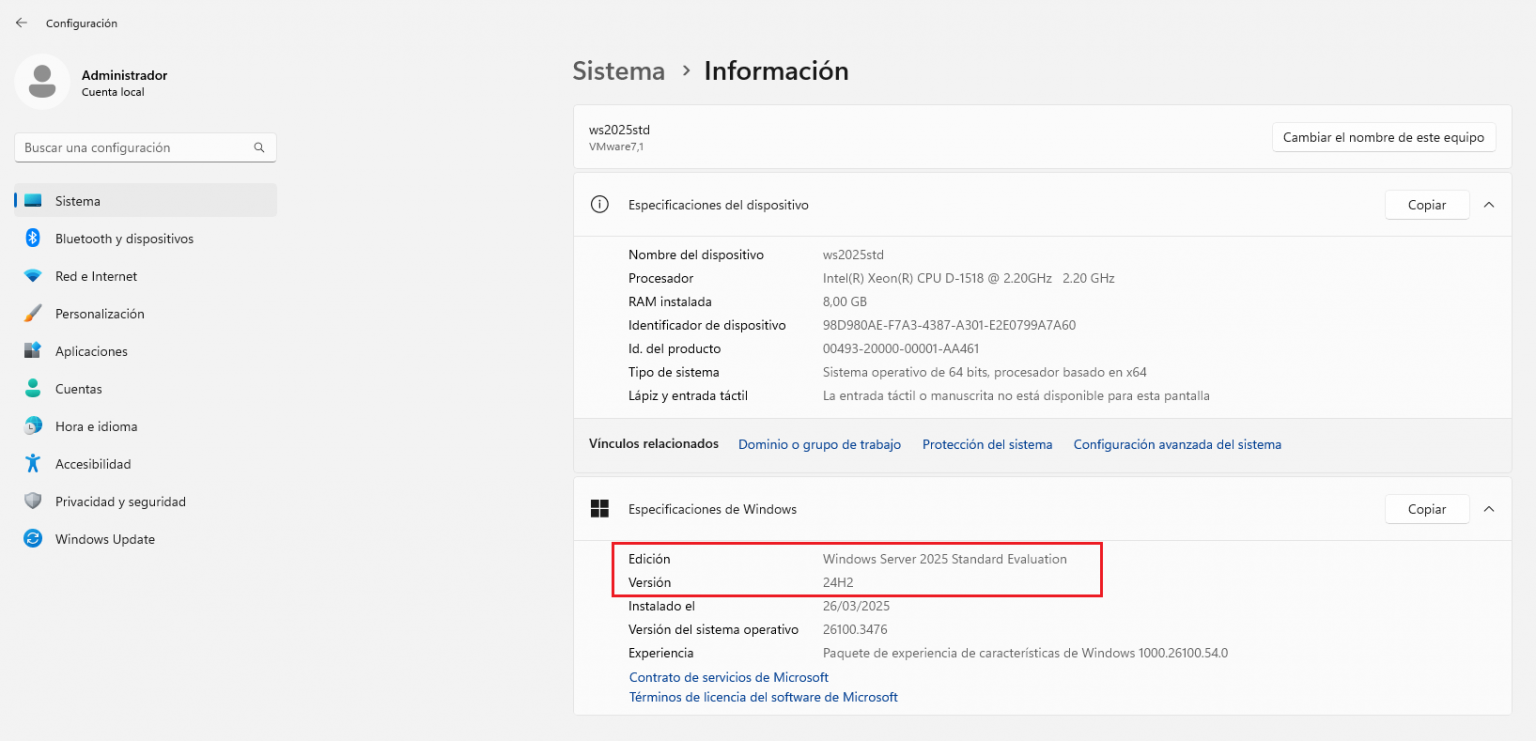Collapse Especificaciones del dispositivo section chevron
The height and width of the screenshot is (741, 1536).
click(1488, 204)
